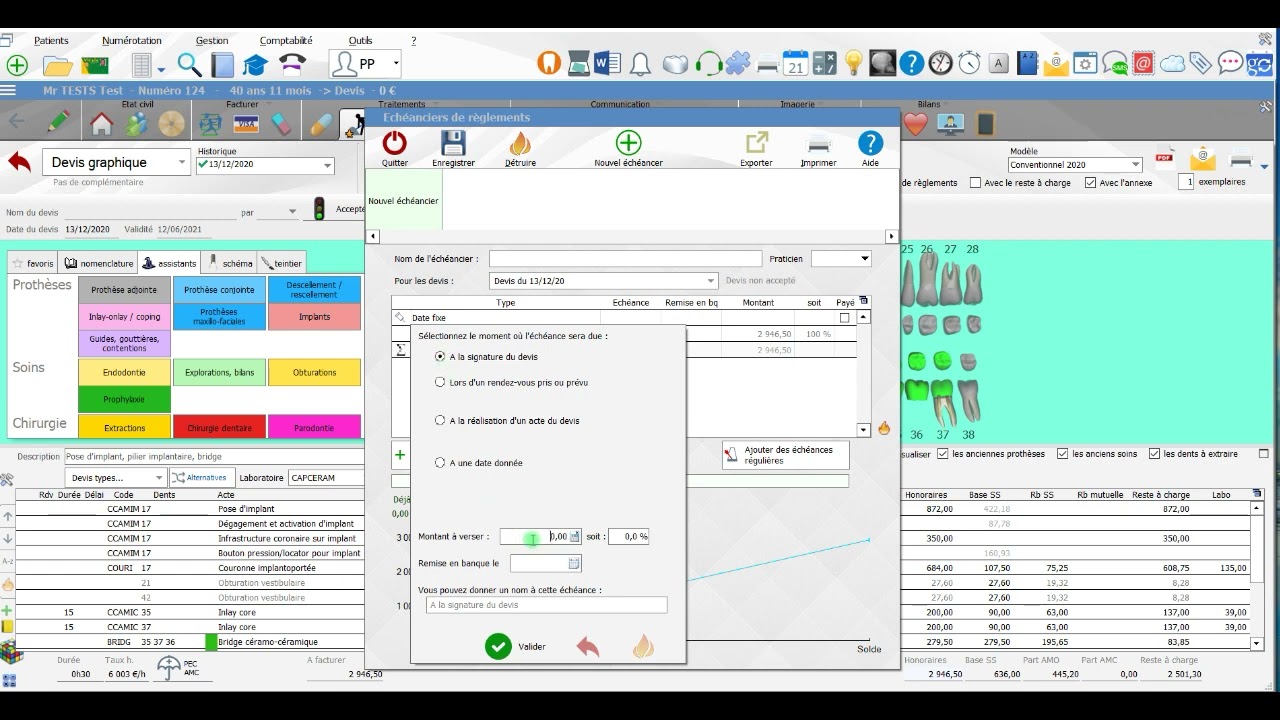Switch to the schéma tab

pos(229,263)
